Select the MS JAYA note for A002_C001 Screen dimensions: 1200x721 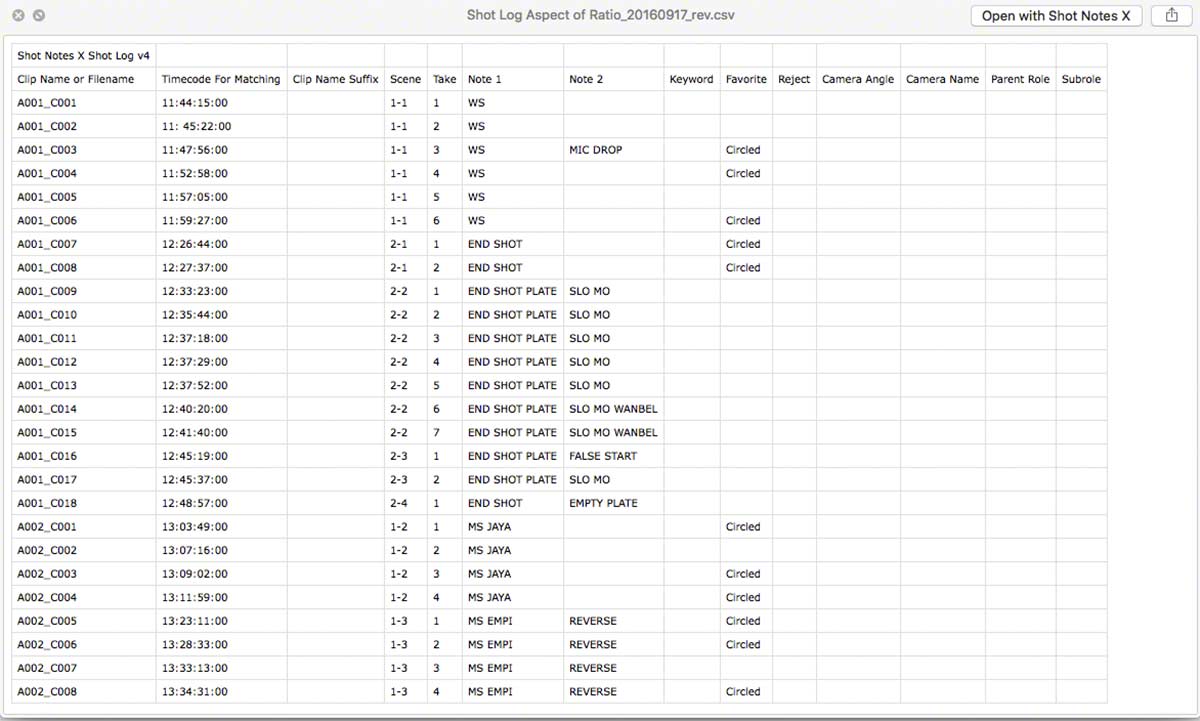[x=513, y=527]
